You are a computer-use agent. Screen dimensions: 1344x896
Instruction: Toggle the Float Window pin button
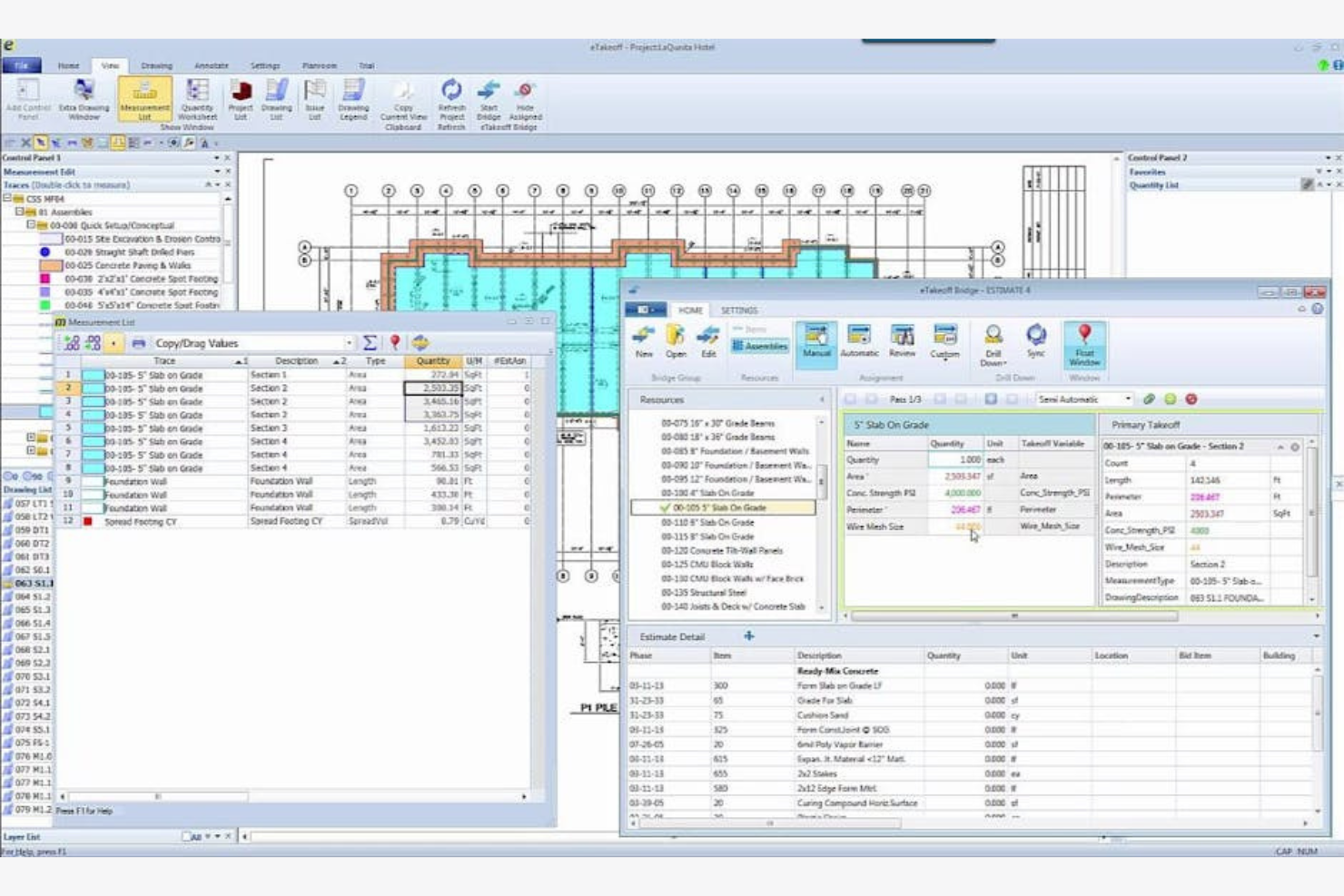1084,344
